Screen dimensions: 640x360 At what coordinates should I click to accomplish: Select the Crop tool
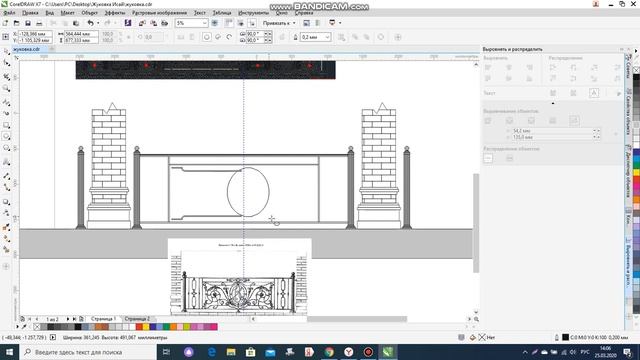6,77
